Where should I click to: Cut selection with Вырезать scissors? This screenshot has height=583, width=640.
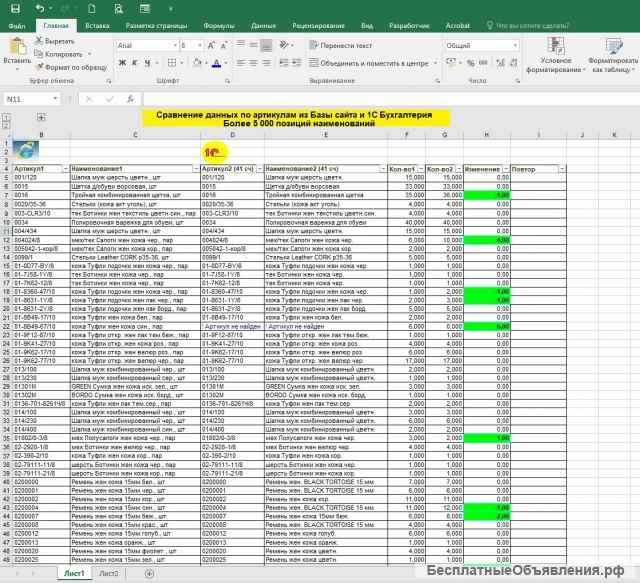tap(55, 41)
